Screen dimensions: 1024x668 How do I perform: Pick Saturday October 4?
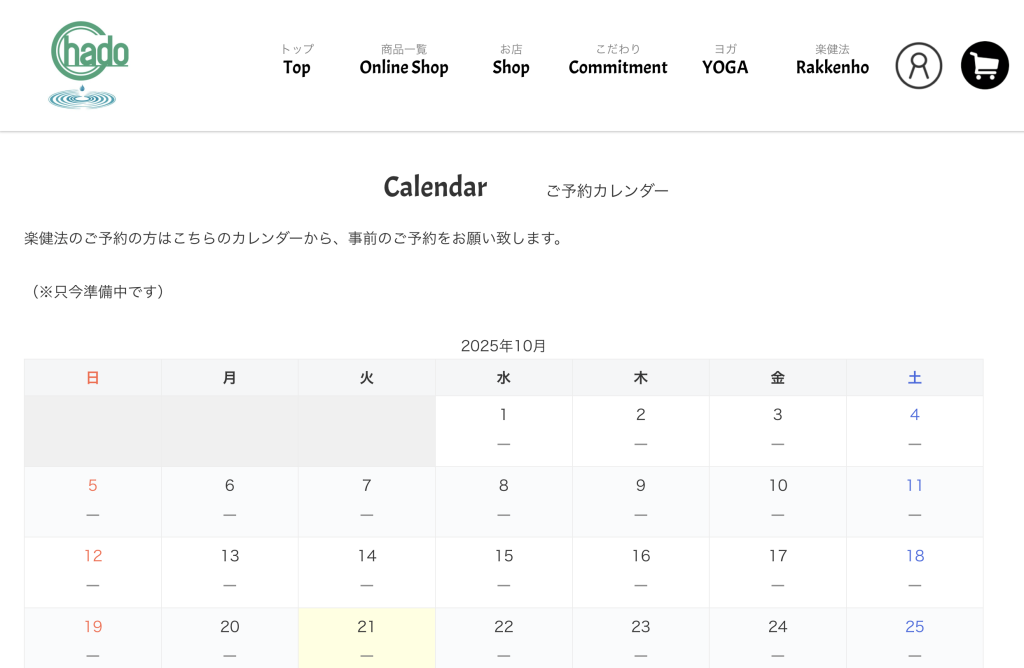(914, 430)
